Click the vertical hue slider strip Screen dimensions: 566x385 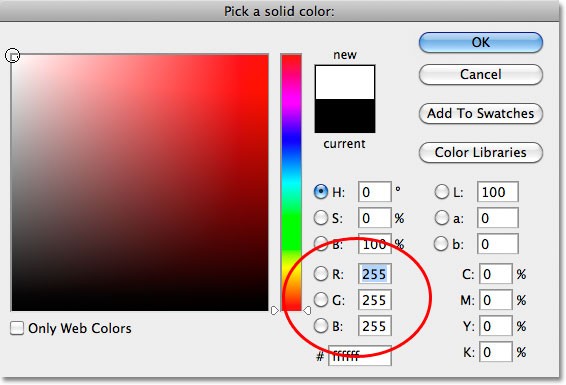[291, 182]
